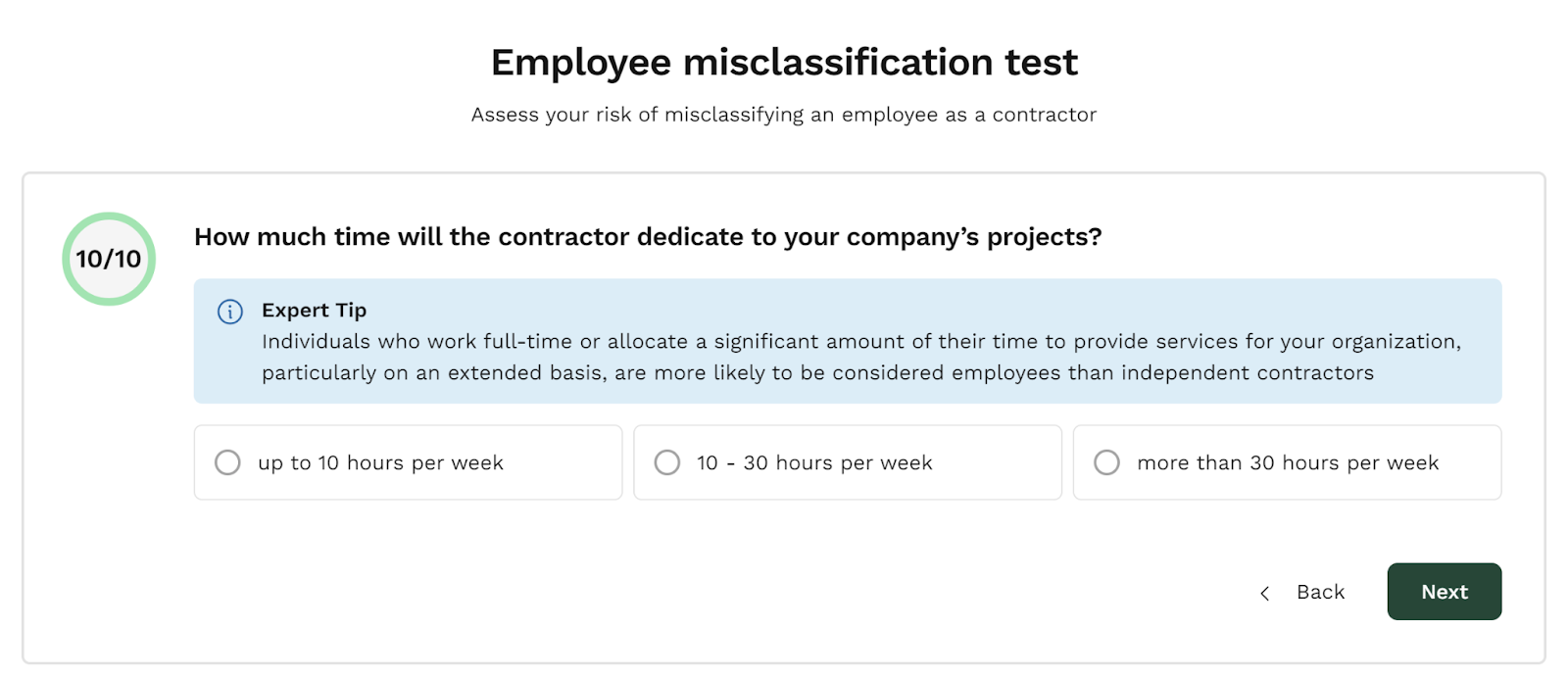Go back using the Back link
1568x676 pixels.
point(1320,592)
